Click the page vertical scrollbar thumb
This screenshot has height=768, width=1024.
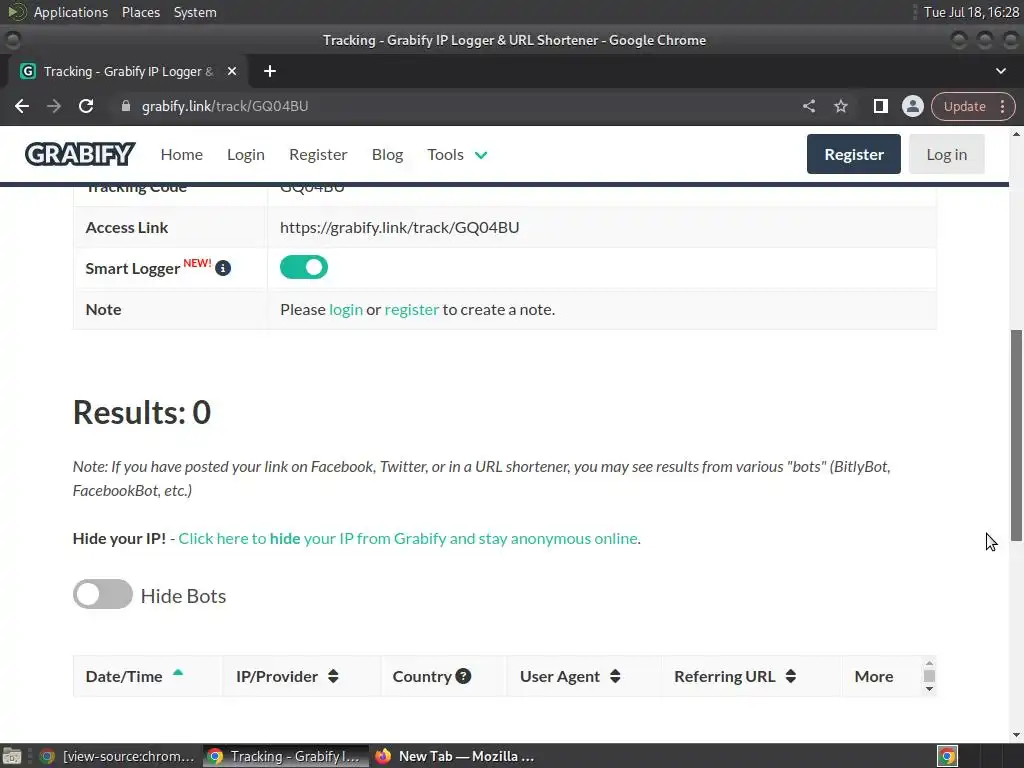[1016, 435]
